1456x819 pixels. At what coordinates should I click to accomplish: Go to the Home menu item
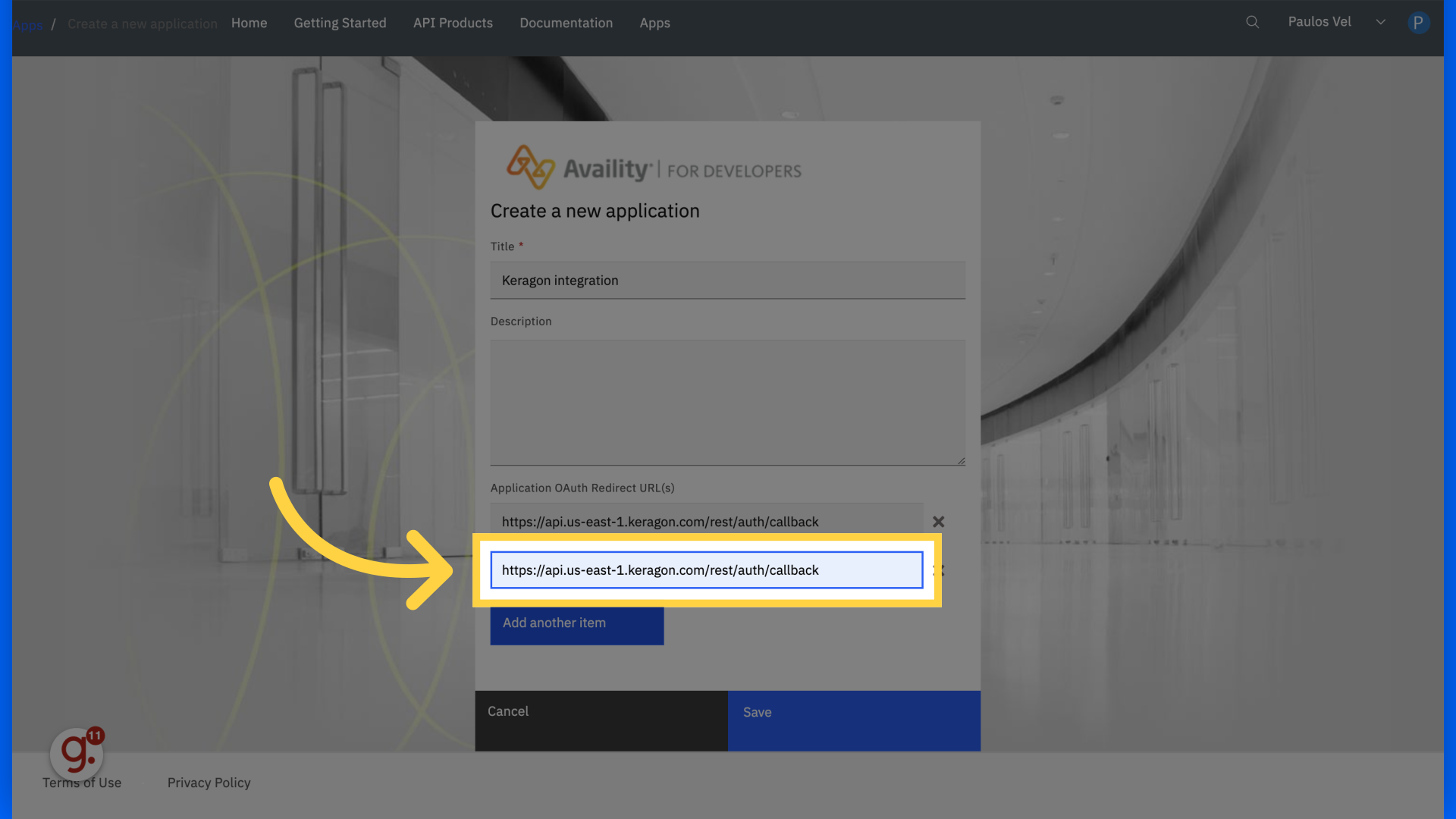pyautogui.click(x=249, y=23)
